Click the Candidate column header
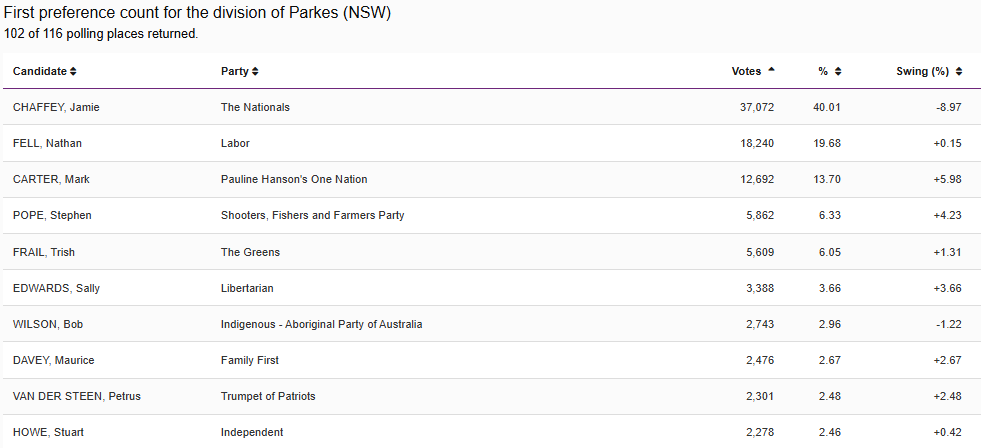 click(x=40, y=72)
